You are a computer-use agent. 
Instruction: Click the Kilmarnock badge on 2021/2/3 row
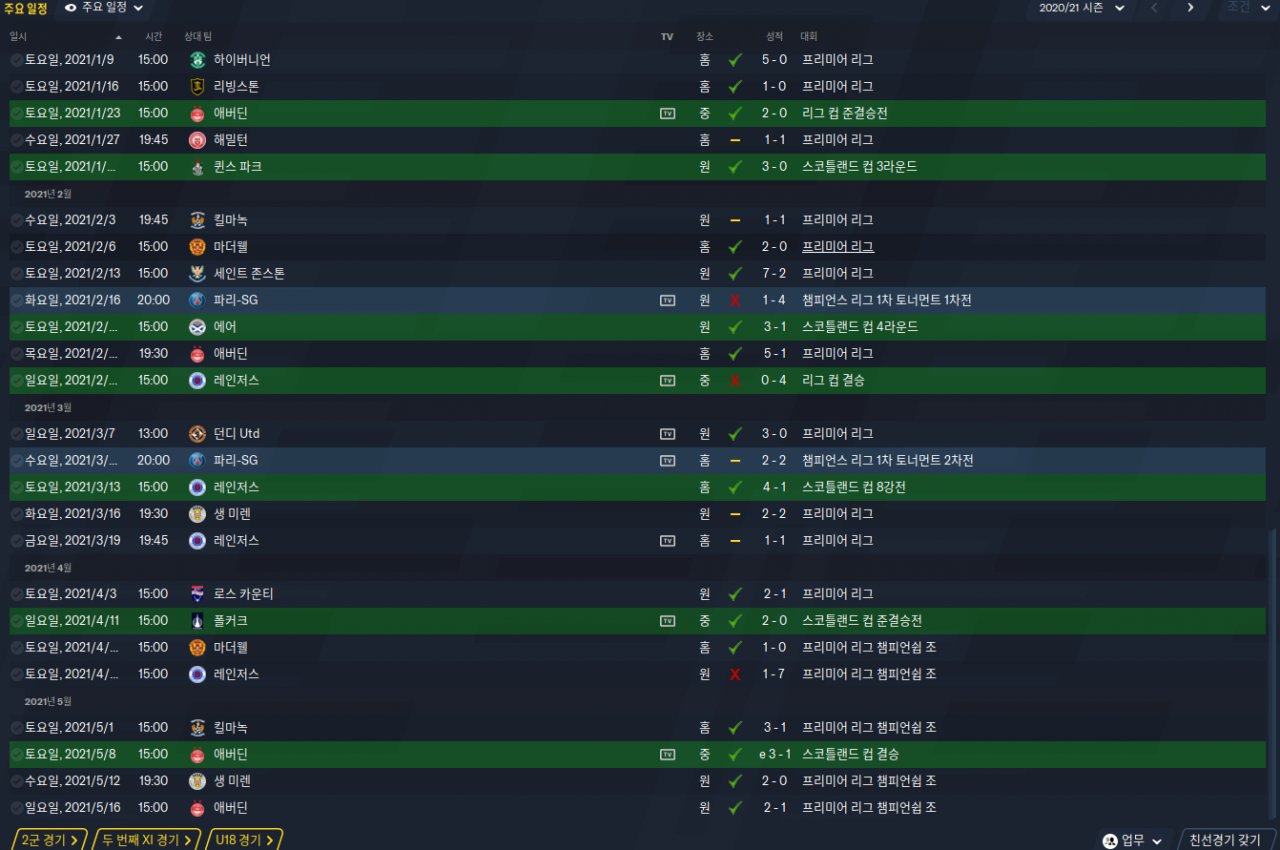coord(197,220)
